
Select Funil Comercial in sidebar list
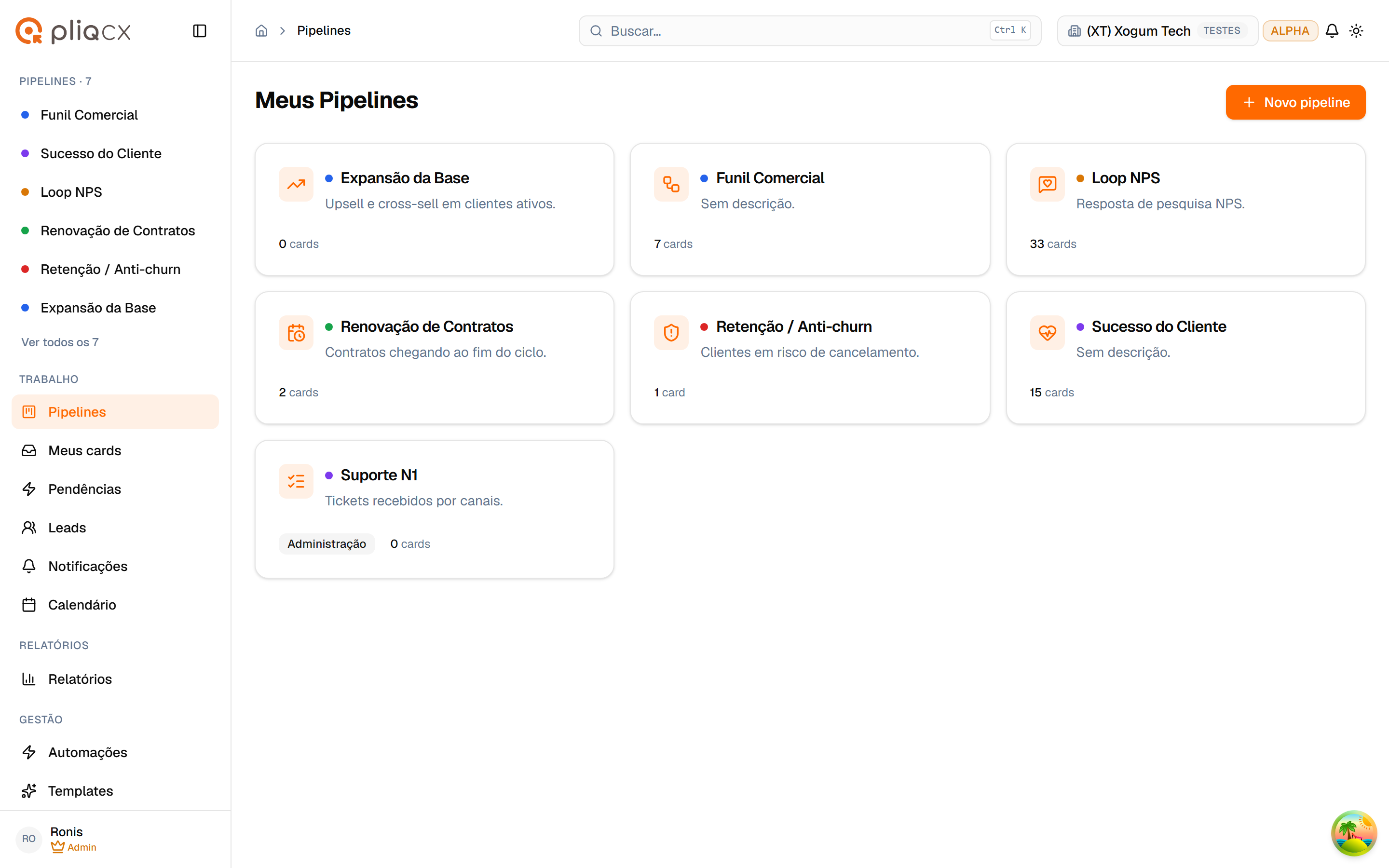[x=115, y=115]
